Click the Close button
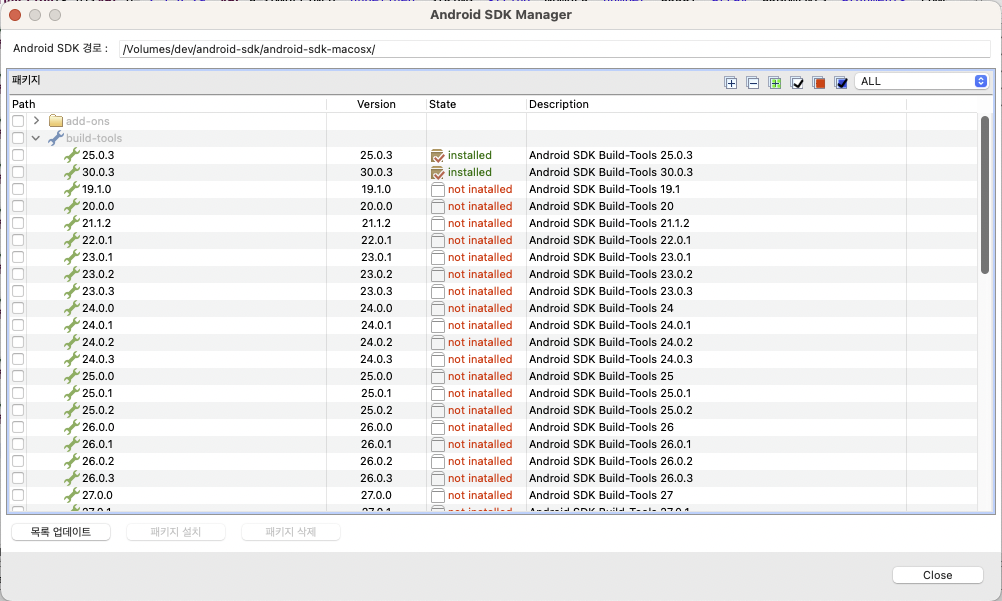The width and height of the screenshot is (1002, 601). click(x=937, y=575)
